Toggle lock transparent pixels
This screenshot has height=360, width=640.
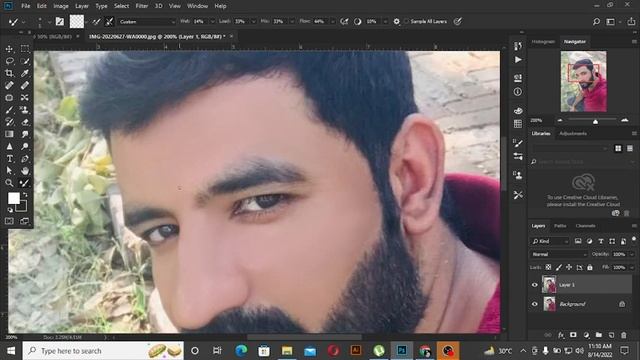point(548,267)
